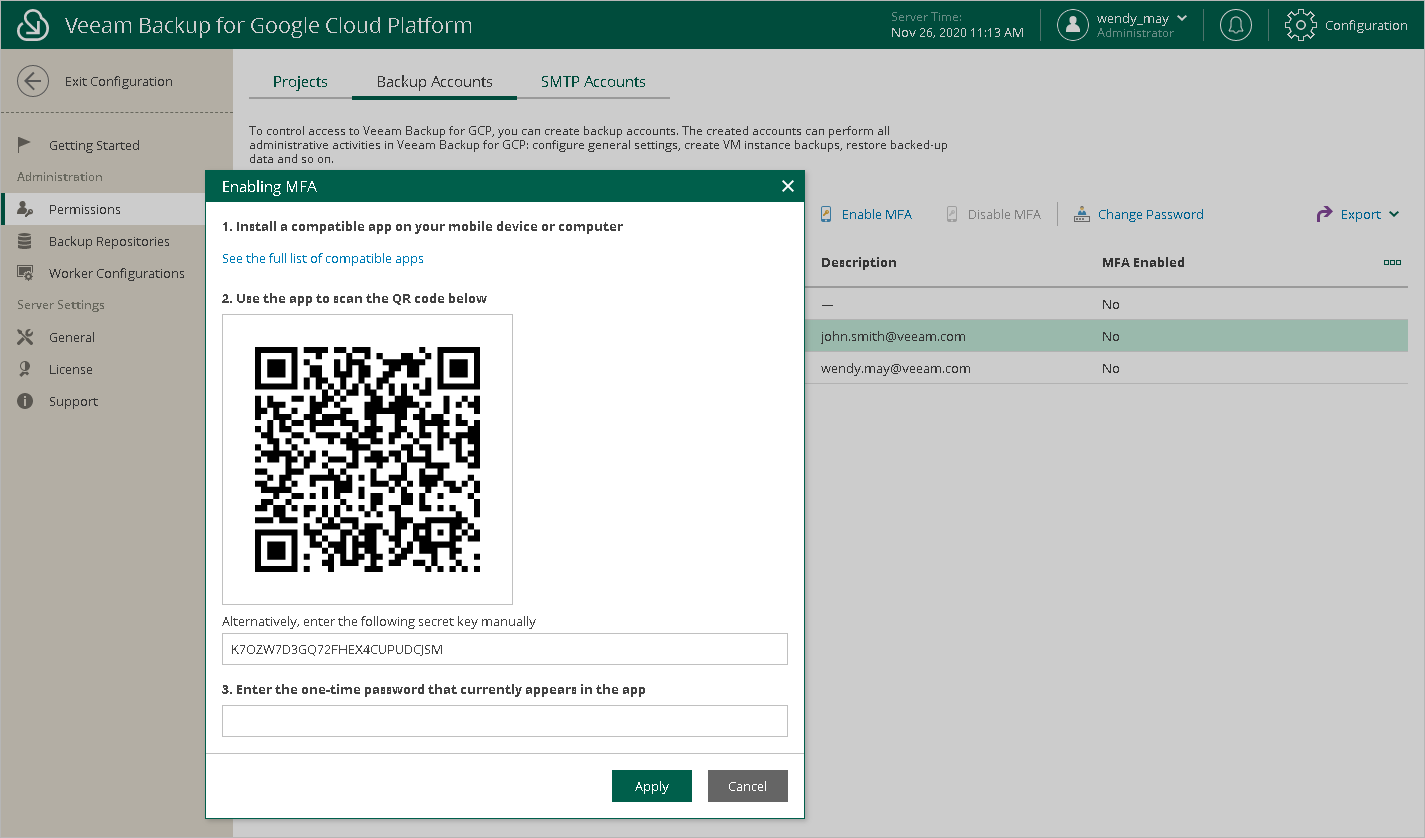Click the secret key text field
The height and width of the screenshot is (838, 1425).
click(x=505, y=649)
